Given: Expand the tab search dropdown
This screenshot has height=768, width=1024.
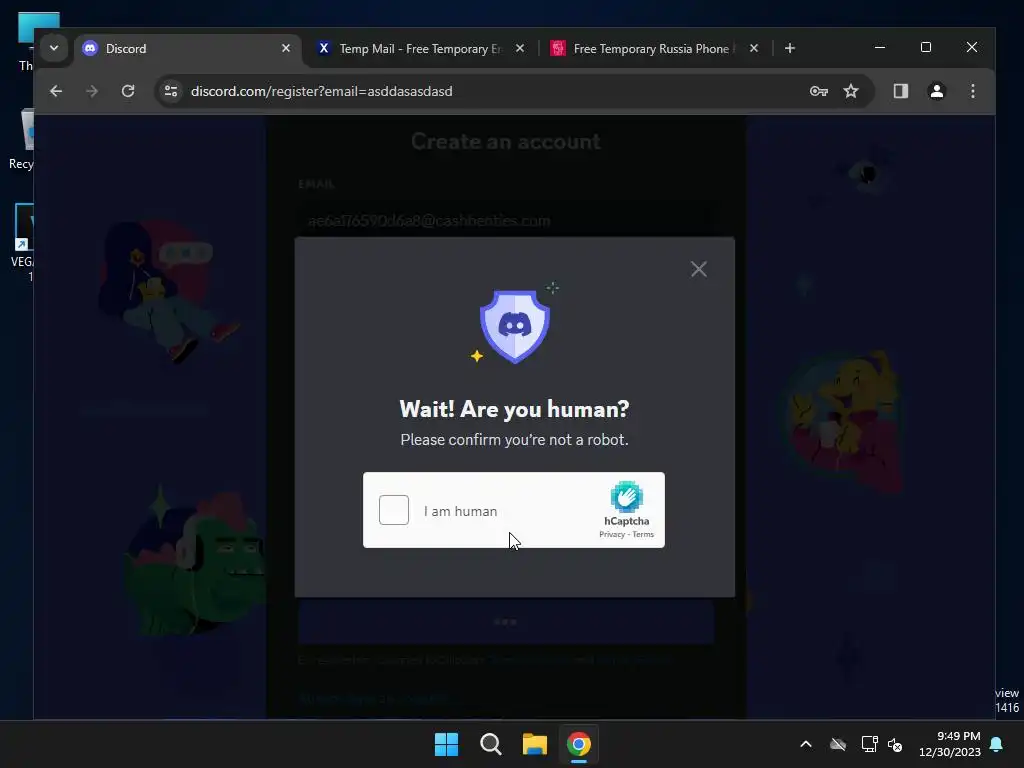Looking at the screenshot, I should [x=54, y=48].
